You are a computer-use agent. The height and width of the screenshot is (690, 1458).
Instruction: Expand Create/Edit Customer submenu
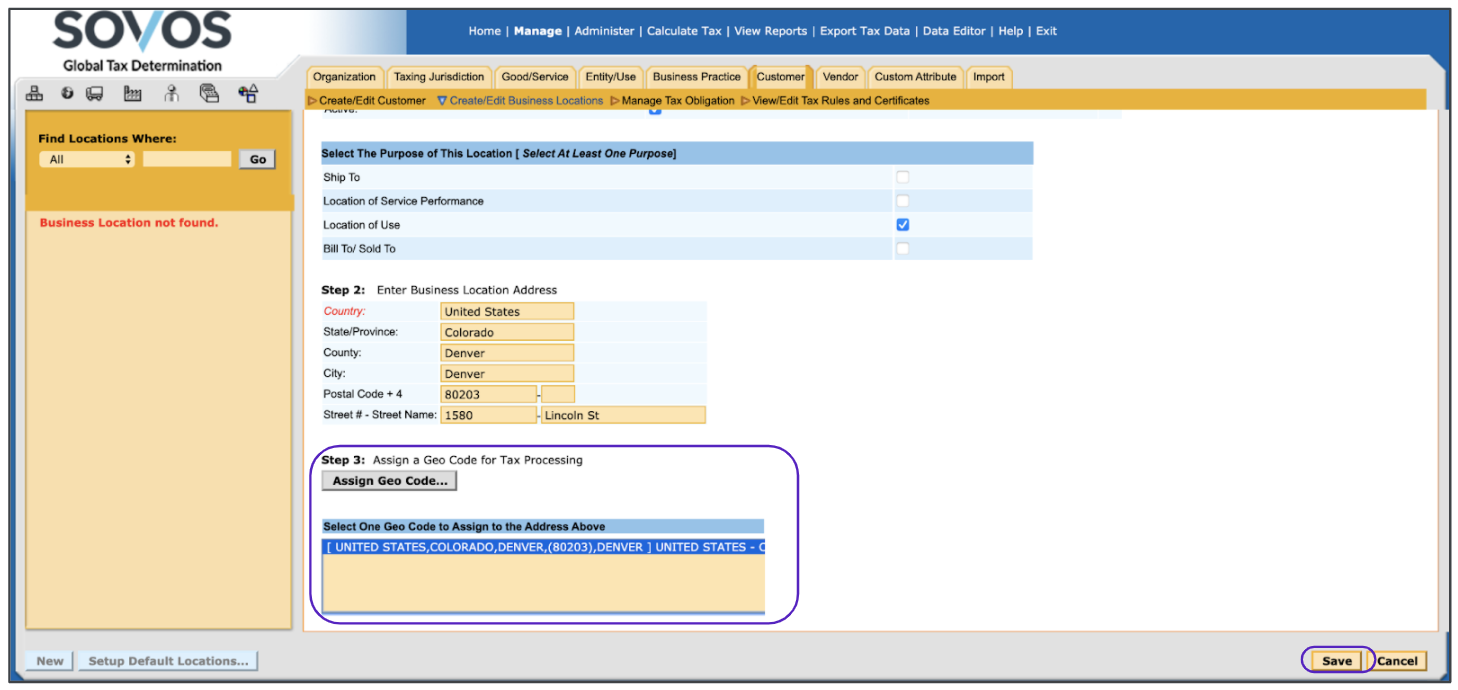tap(367, 101)
